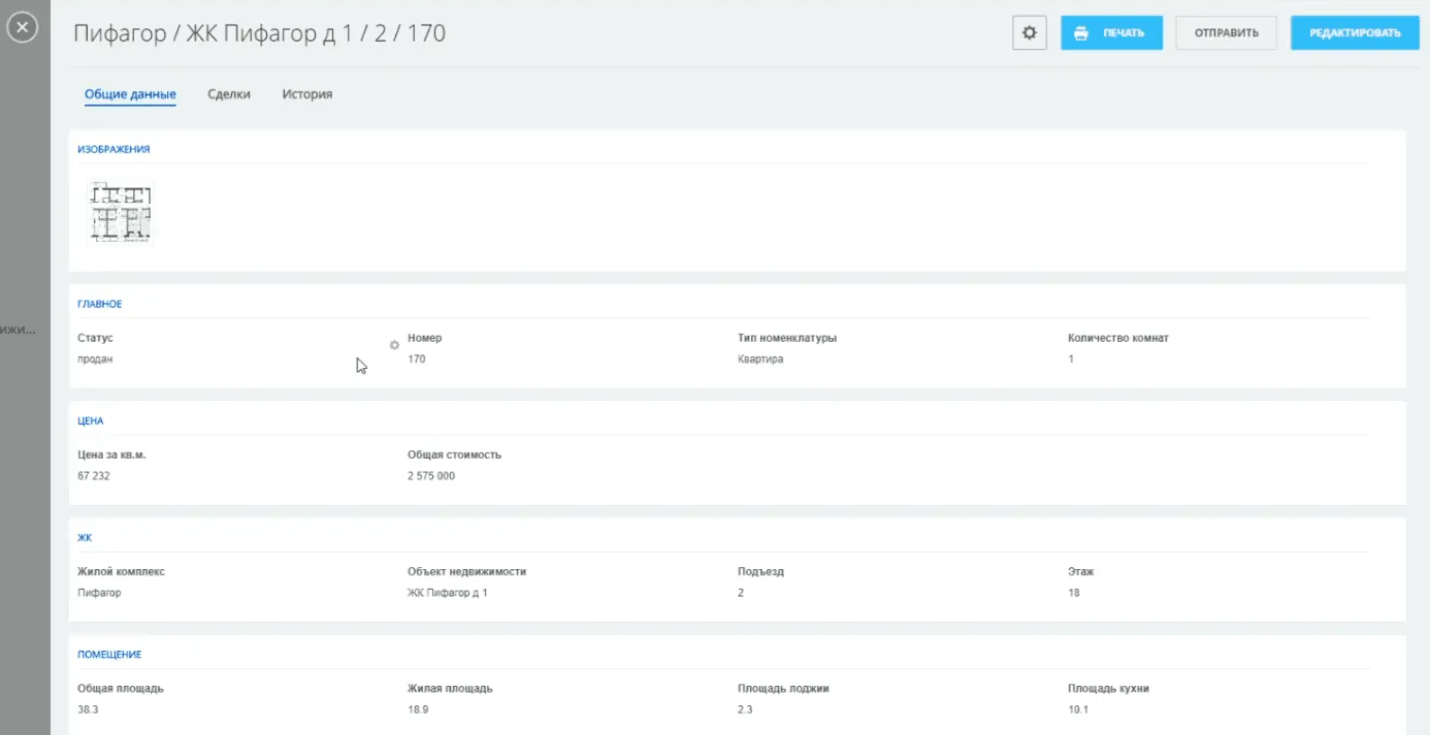The height and width of the screenshot is (735, 1430).
Task: Open the История tab
Action: pos(307,94)
